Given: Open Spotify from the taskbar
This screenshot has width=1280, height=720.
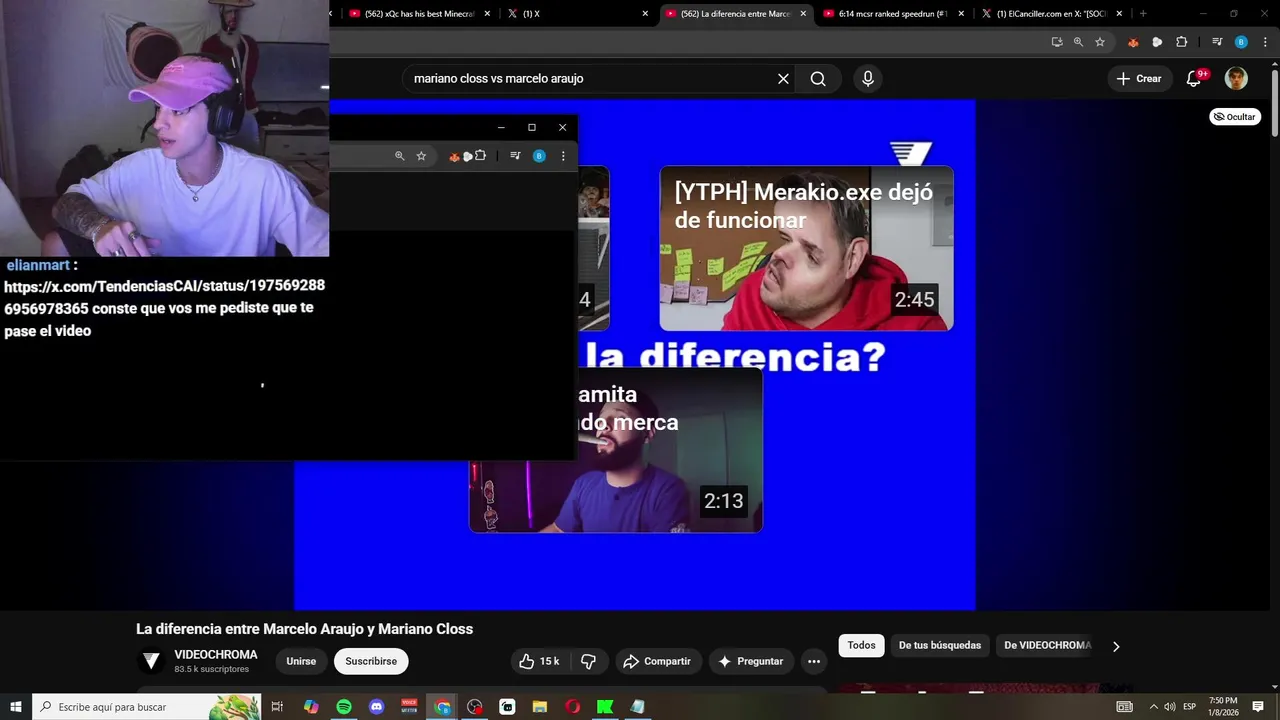Looking at the screenshot, I should point(344,707).
